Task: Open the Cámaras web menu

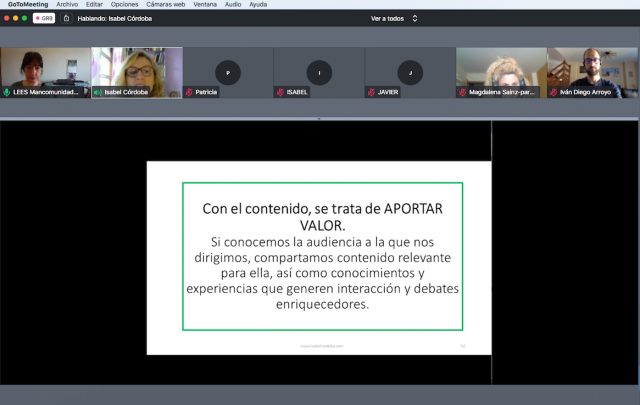Action: 165,4
